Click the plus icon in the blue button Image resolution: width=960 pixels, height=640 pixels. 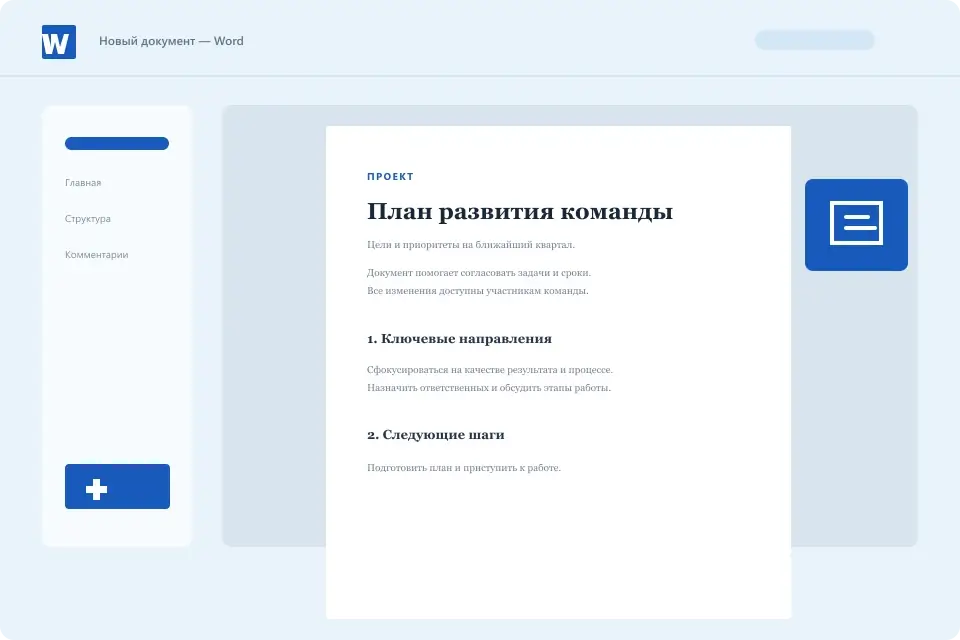click(96, 489)
